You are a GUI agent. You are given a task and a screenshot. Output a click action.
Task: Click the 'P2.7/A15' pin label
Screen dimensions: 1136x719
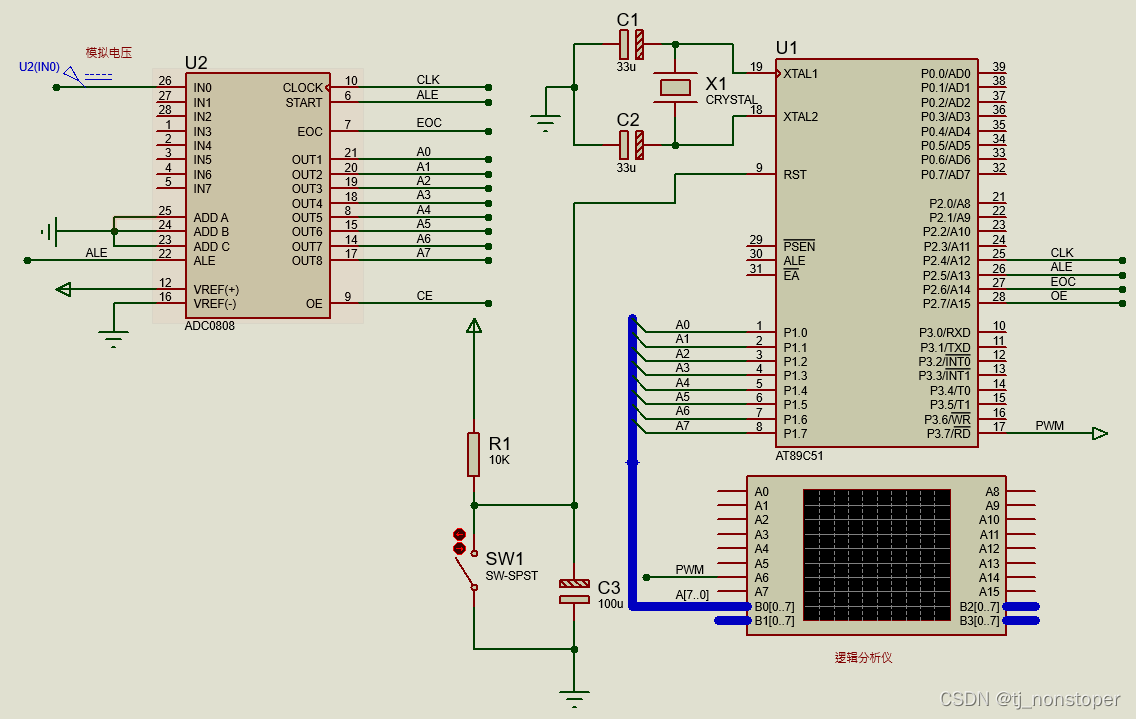pyautogui.click(x=946, y=304)
